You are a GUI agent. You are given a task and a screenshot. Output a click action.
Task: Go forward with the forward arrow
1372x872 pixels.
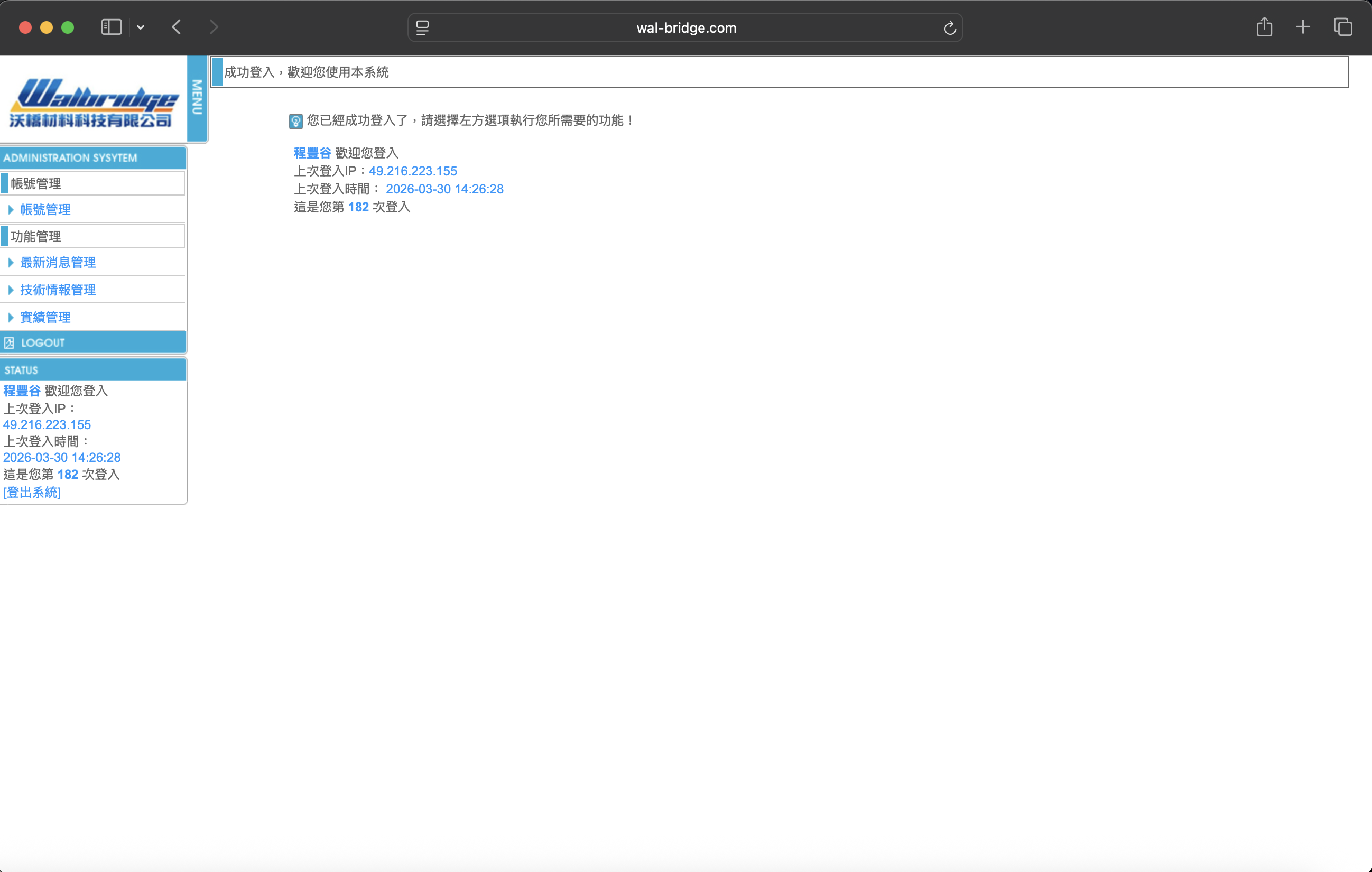[214, 27]
